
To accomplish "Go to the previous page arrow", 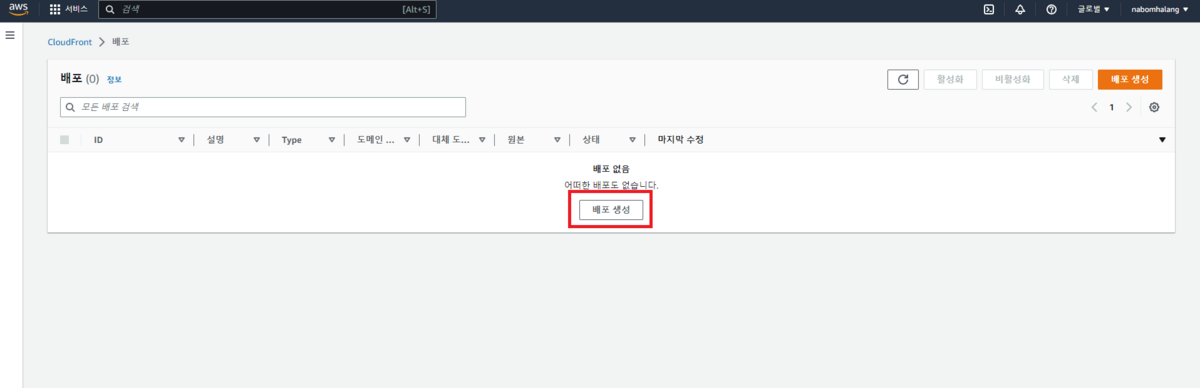I will click(x=1094, y=107).
